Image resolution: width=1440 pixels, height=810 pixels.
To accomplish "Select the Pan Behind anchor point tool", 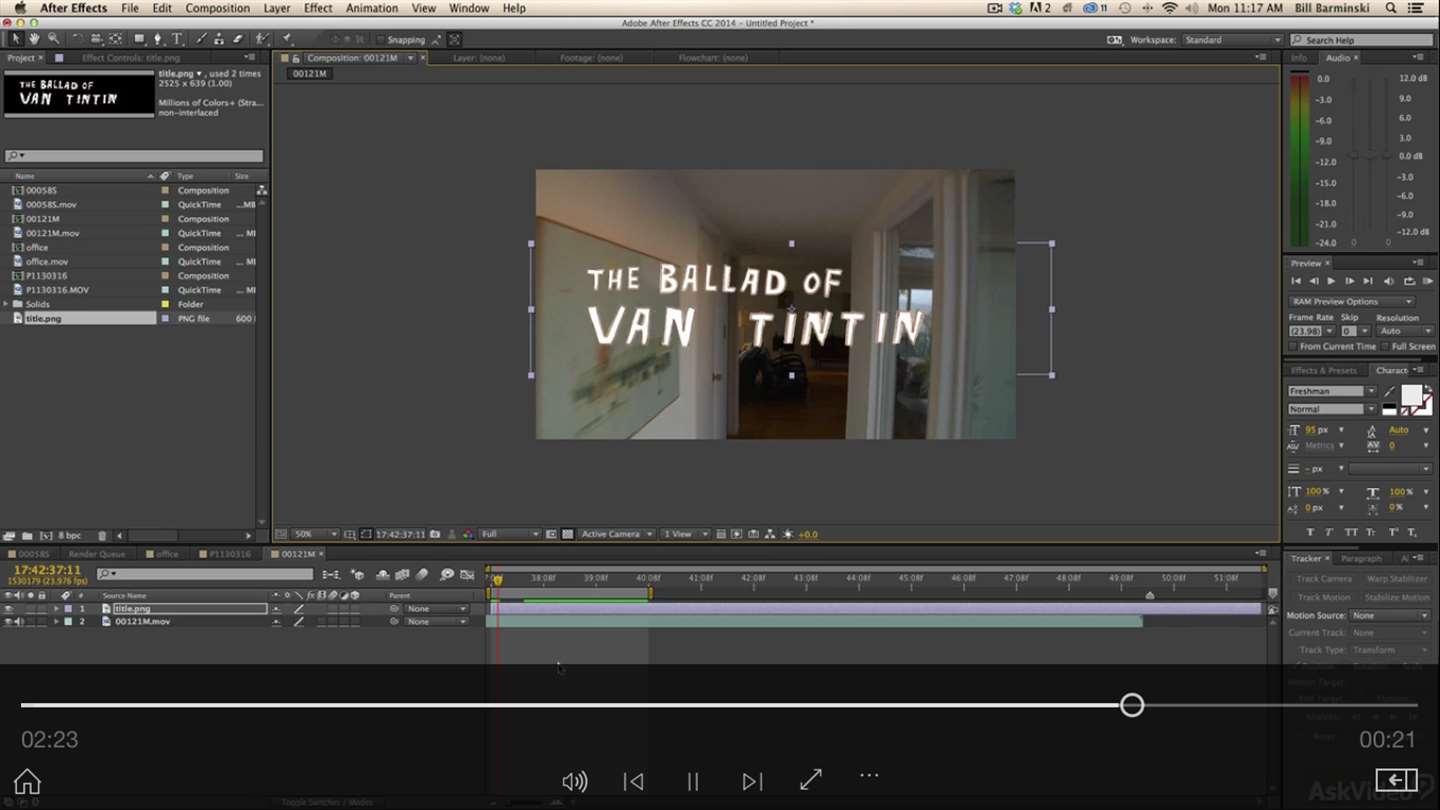I will [x=115, y=39].
